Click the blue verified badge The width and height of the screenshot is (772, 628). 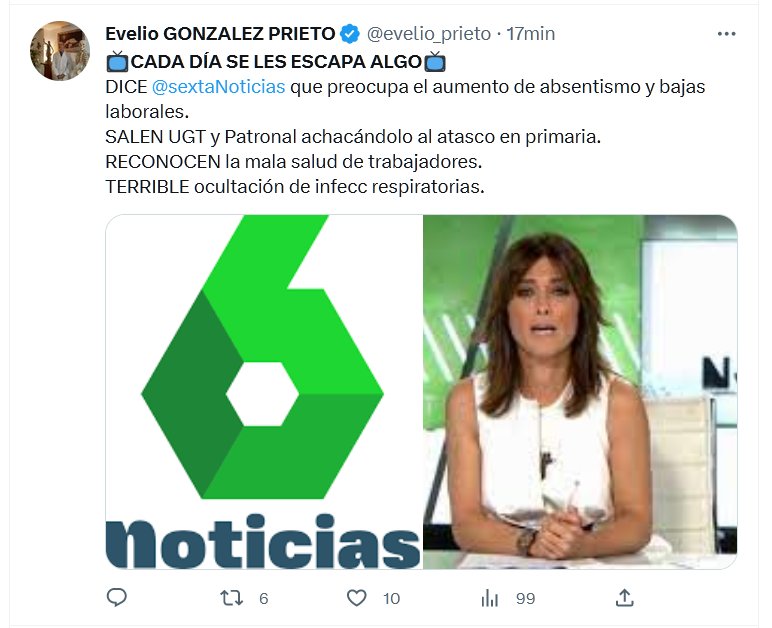point(350,34)
